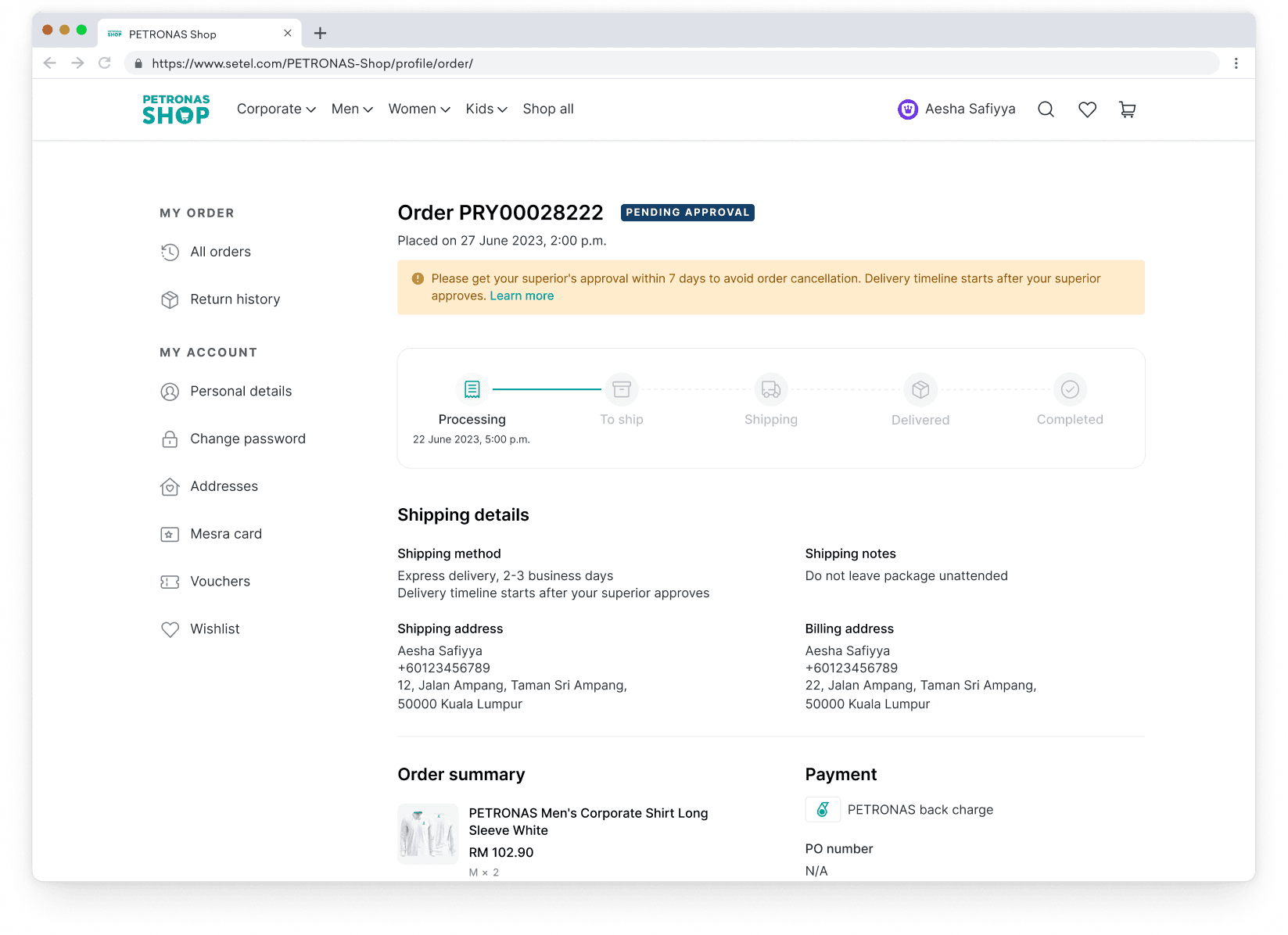Click the All orders clock icon
The height and width of the screenshot is (935, 1288).
pos(170,252)
